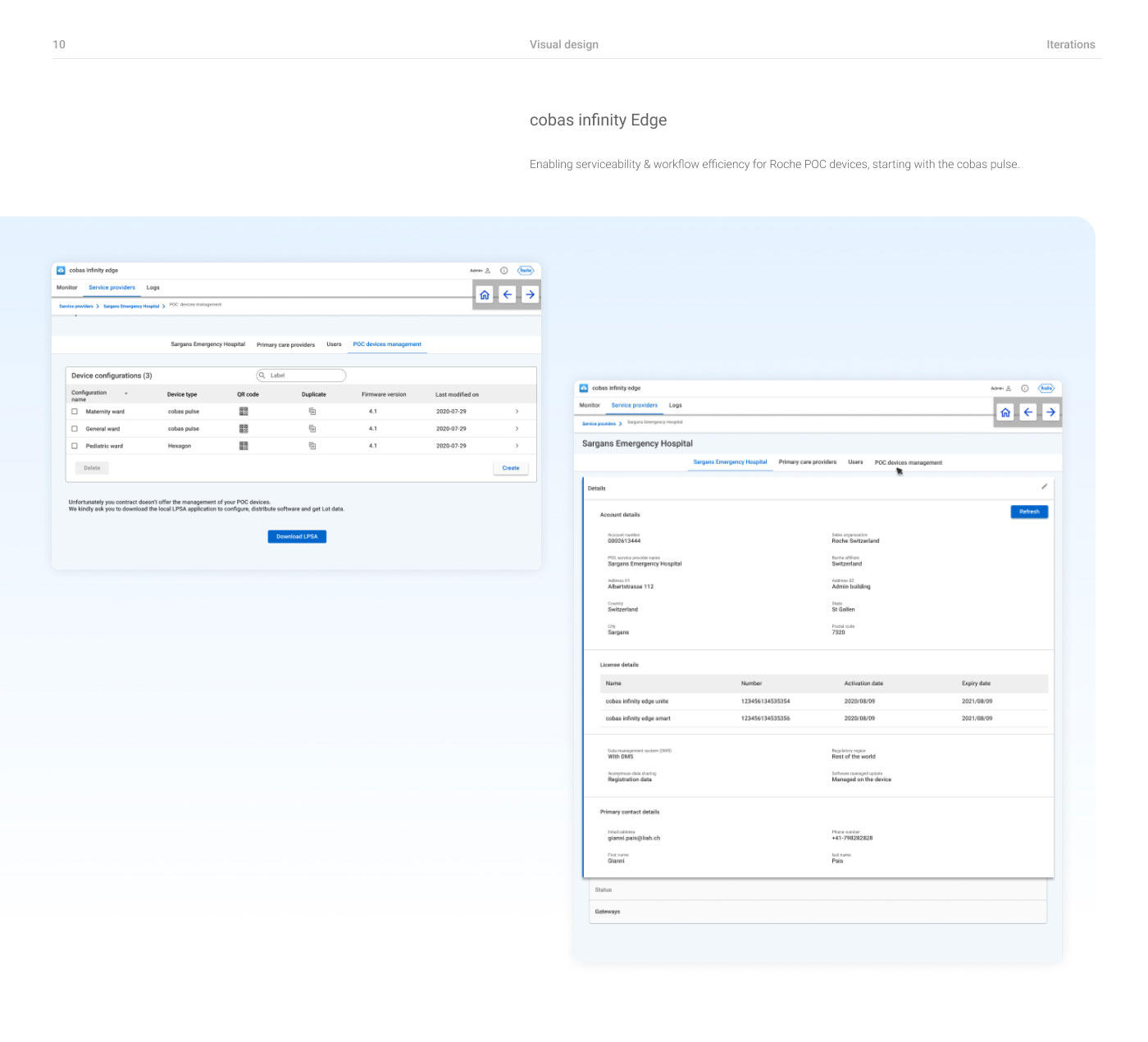This screenshot has width=1148, height=1042.
Task: Switch to Users tab in hospital details window
Action: (x=855, y=462)
